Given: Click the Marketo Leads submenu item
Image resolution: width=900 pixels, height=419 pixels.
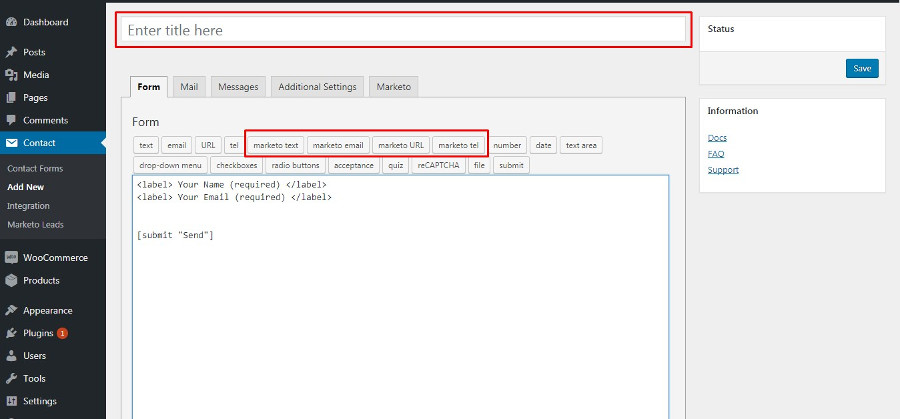Looking at the screenshot, I should [x=35, y=224].
